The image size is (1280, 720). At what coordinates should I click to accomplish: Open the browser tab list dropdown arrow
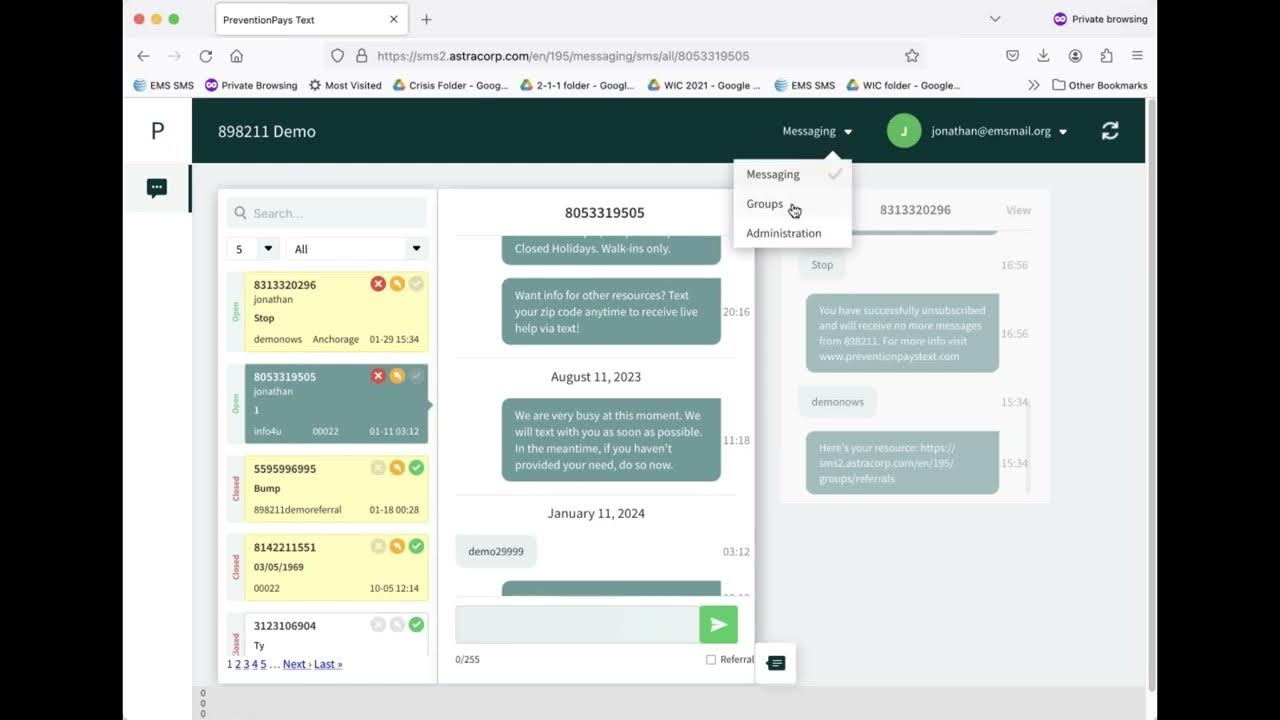[x=994, y=19]
